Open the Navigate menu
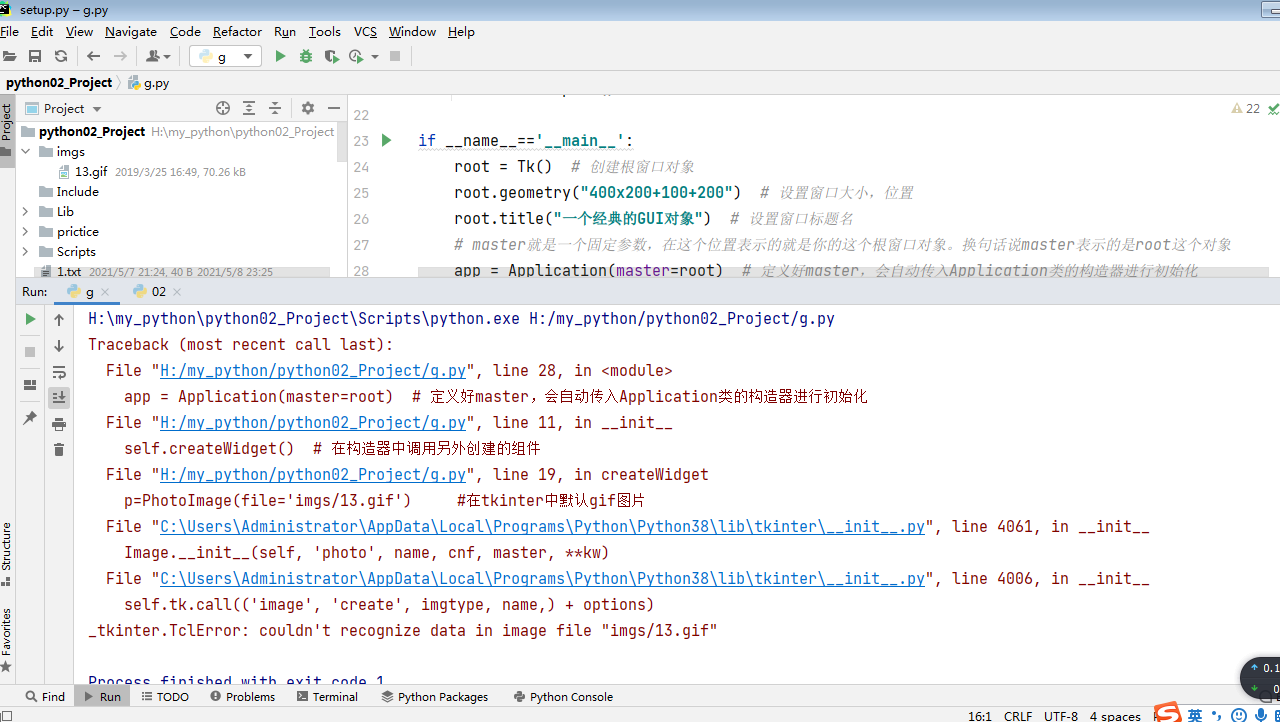This screenshot has height=722, width=1280. (x=131, y=32)
